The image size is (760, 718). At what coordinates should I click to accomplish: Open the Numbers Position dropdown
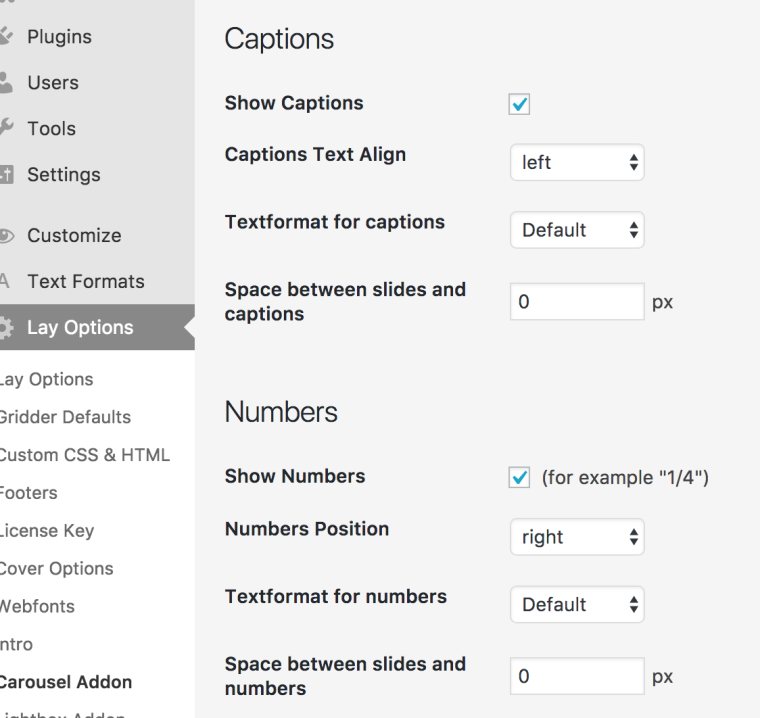pyautogui.click(x=577, y=537)
